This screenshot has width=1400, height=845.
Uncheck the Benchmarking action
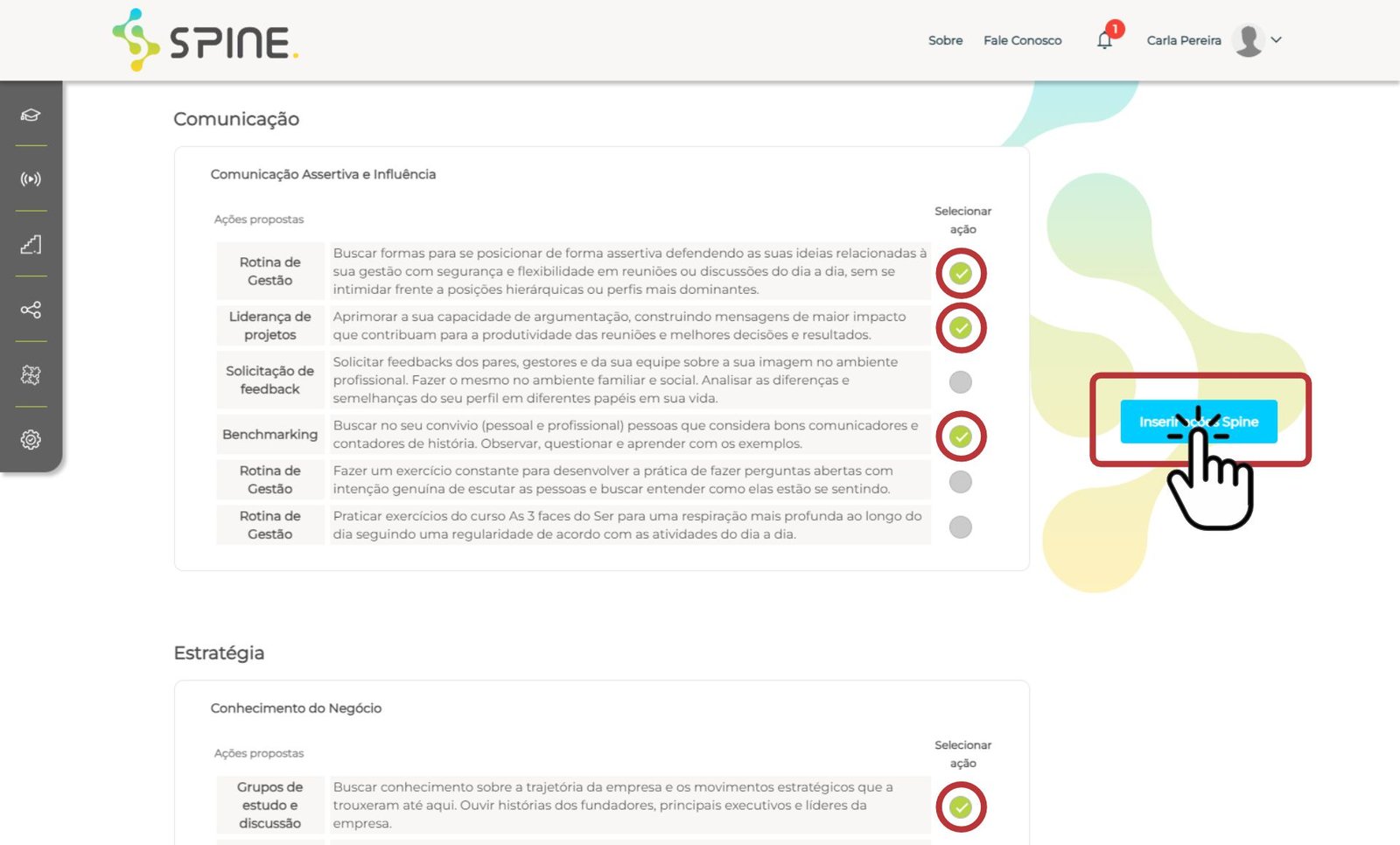click(x=961, y=436)
